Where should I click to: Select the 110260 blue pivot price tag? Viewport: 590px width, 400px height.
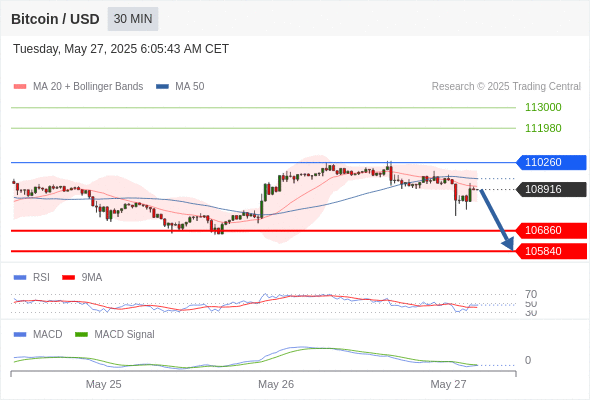pos(551,162)
